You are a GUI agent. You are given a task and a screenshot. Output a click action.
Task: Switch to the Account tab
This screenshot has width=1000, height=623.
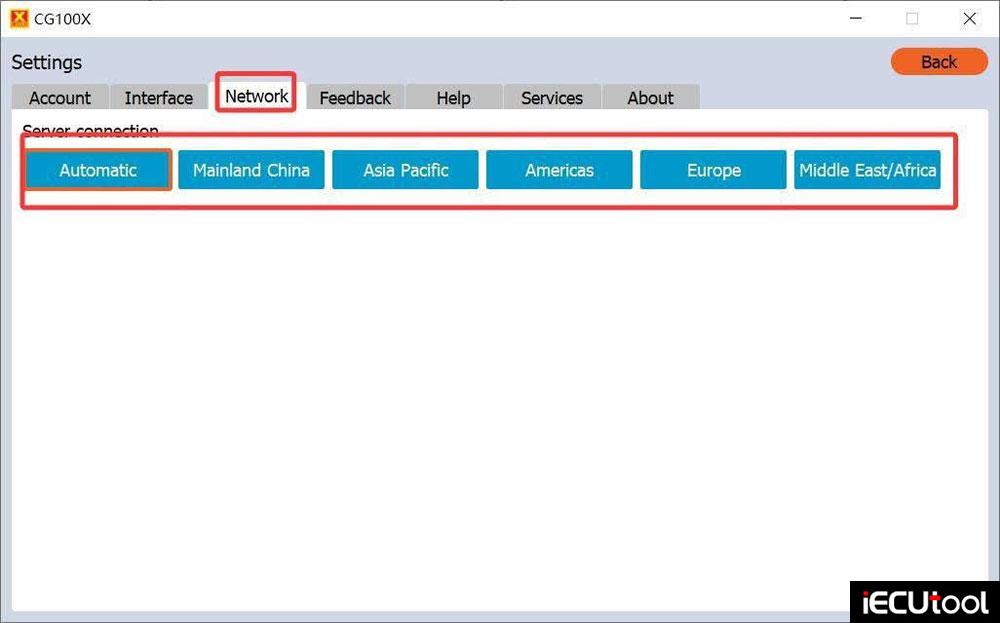pyautogui.click(x=59, y=97)
